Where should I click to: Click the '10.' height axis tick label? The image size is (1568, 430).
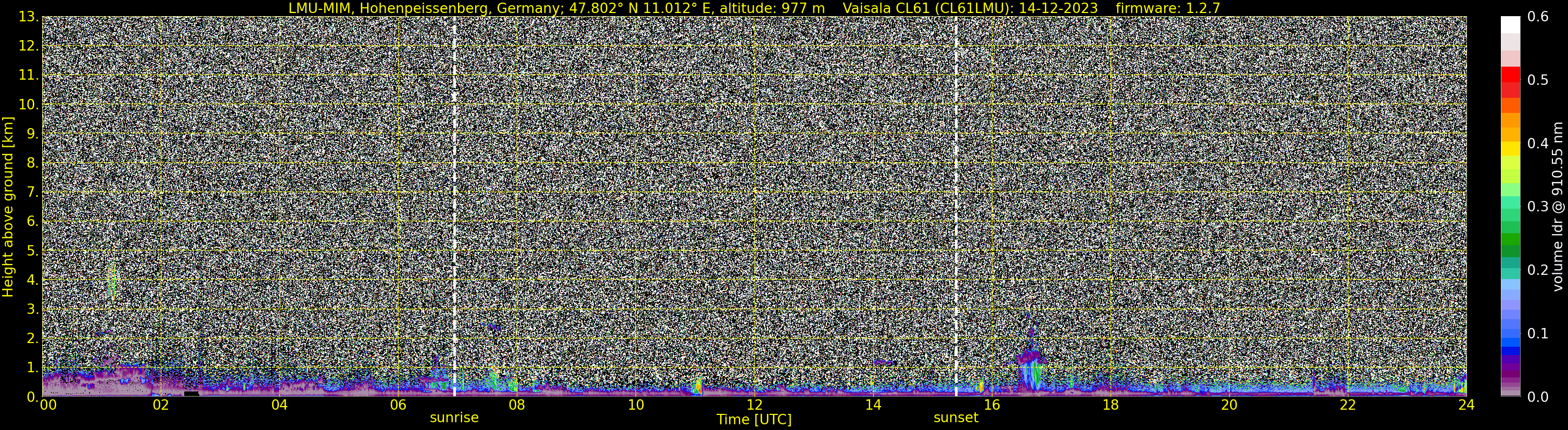(29, 105)
